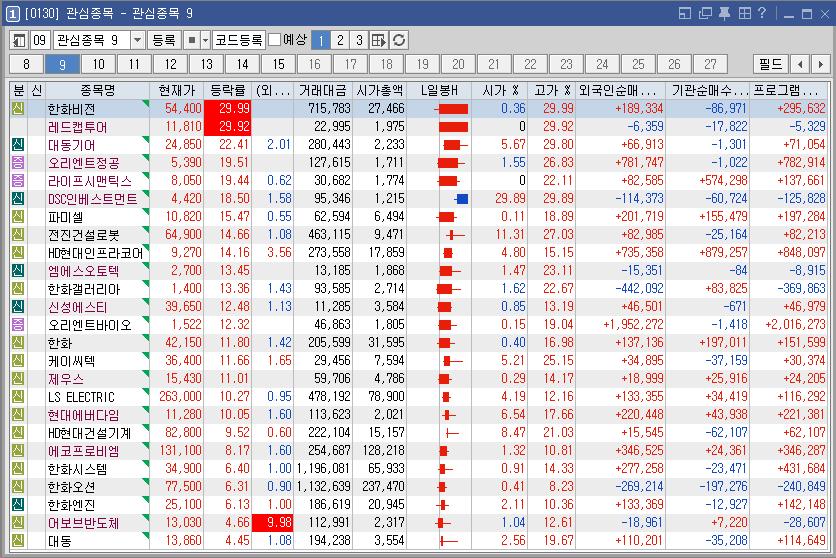836x558 pixels.
Task: Click the 신 badge on the 신성에스티 row
Action: pyautogui.click(x=18, y=307)
